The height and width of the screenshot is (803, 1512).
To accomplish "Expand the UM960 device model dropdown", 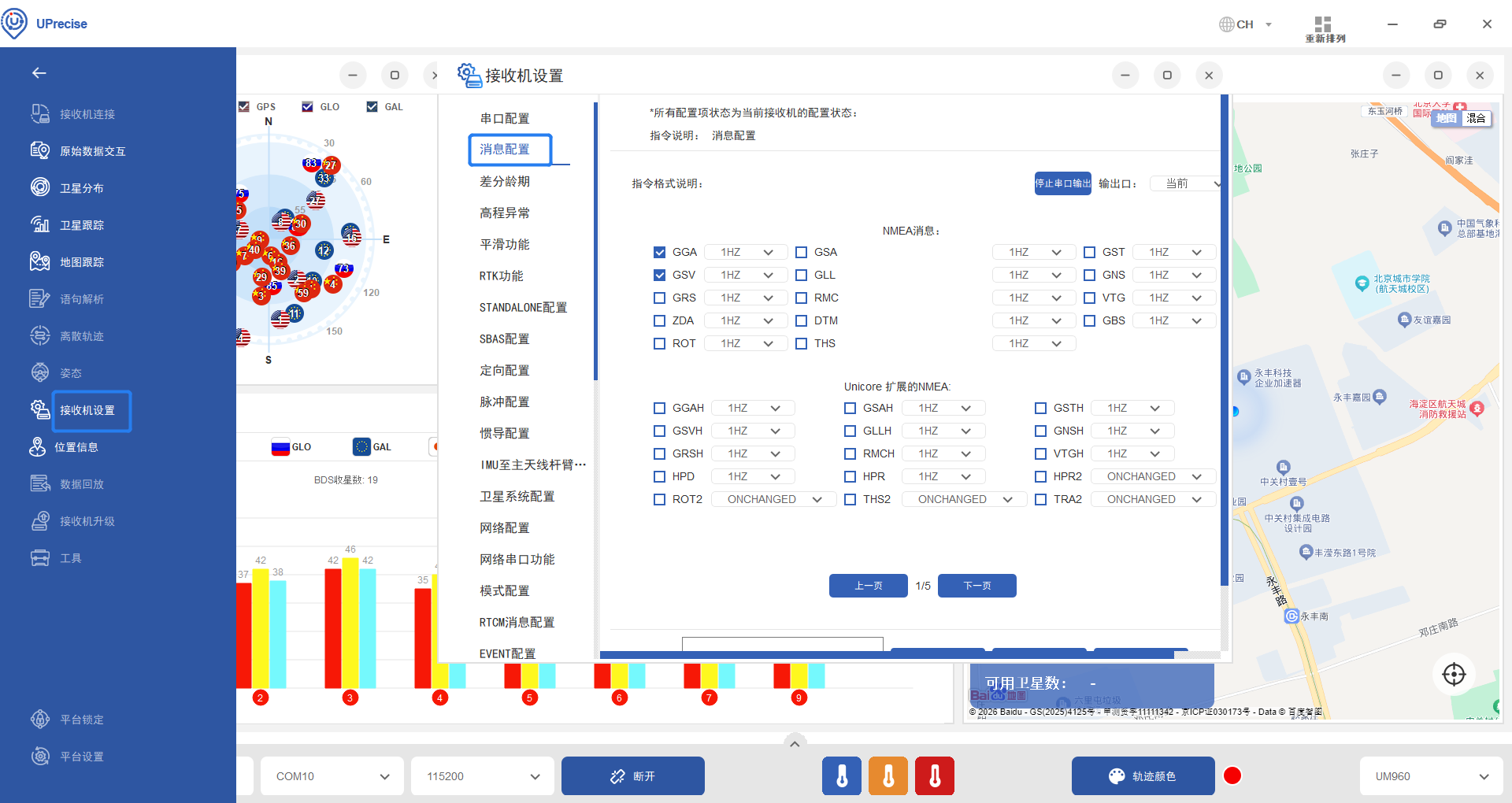I will click(x=1431, y=776).
